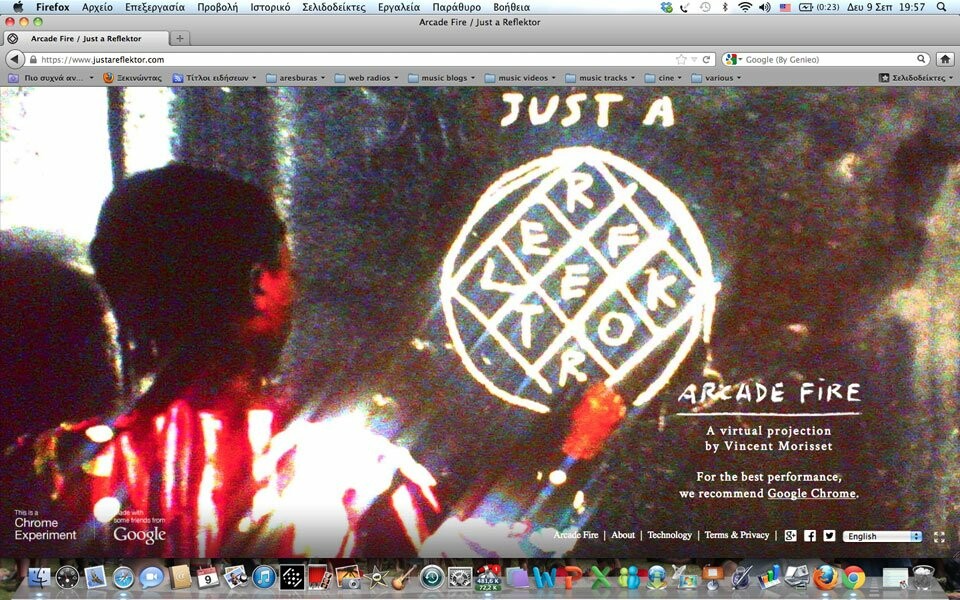Bookmark the page with the star icon
Image resolution: width=960 pixels, height=600 pixels.
pos(681,59)
